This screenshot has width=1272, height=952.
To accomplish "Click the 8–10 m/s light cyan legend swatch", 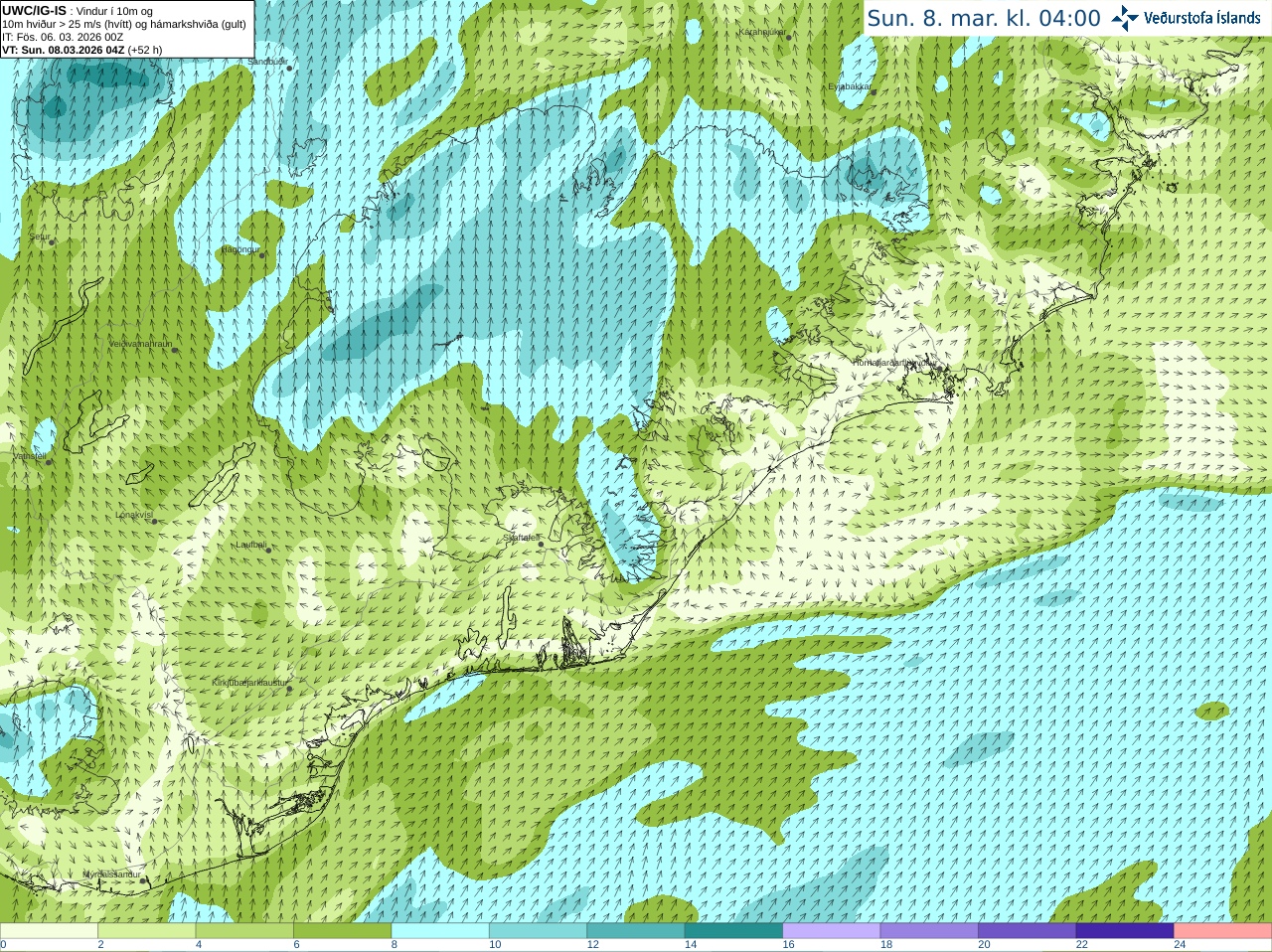I will (x=440, y=931).
